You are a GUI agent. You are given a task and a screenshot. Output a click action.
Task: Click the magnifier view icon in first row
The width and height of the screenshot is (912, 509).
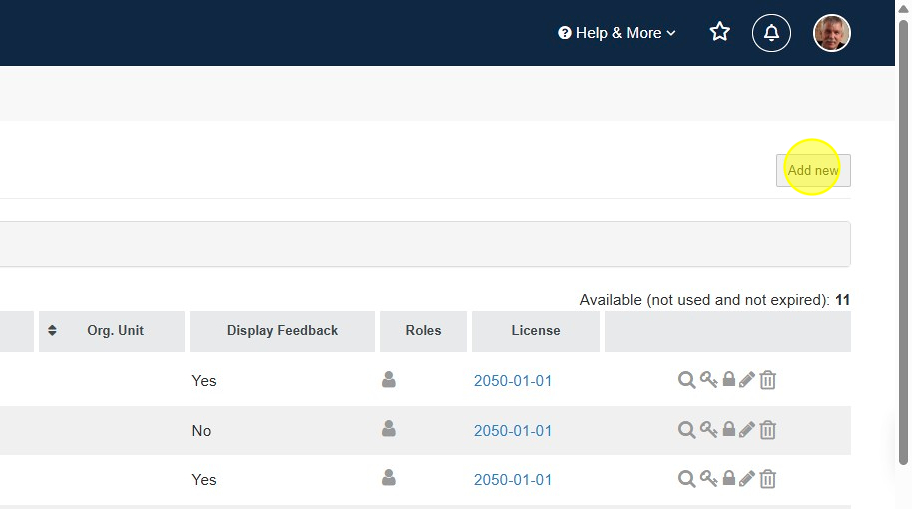click(686, 380)
